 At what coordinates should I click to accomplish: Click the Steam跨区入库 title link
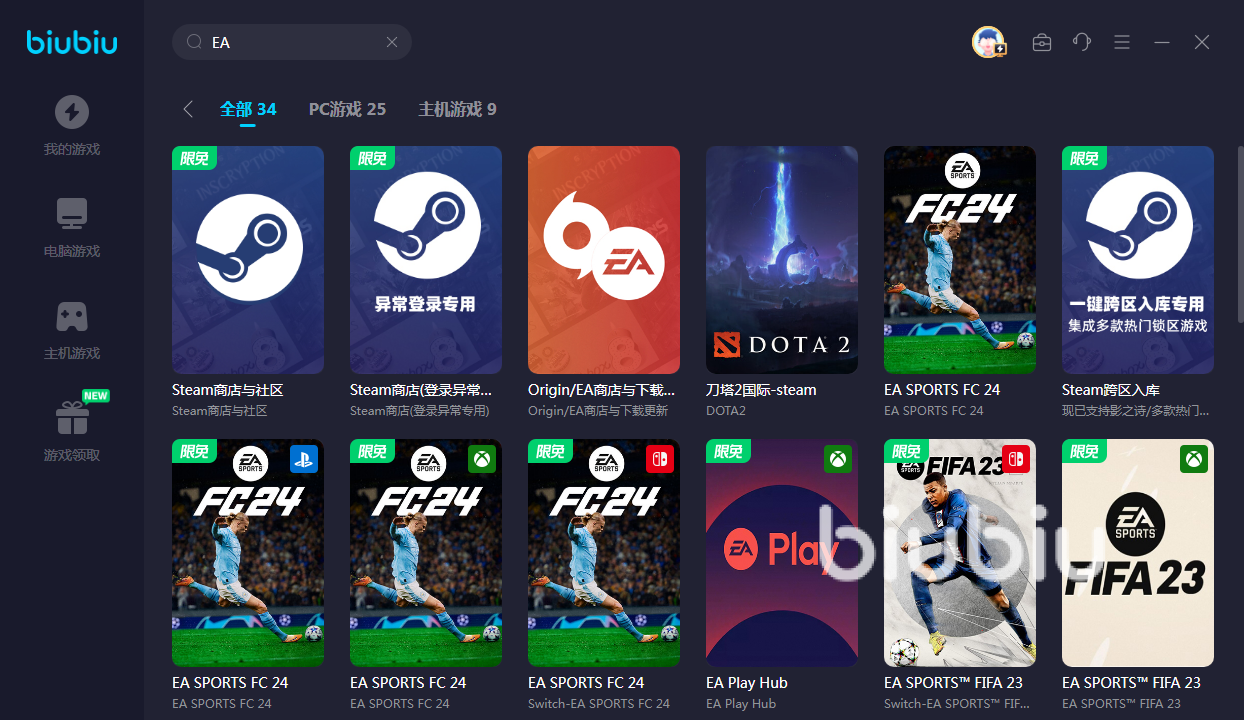[1111, 390]
